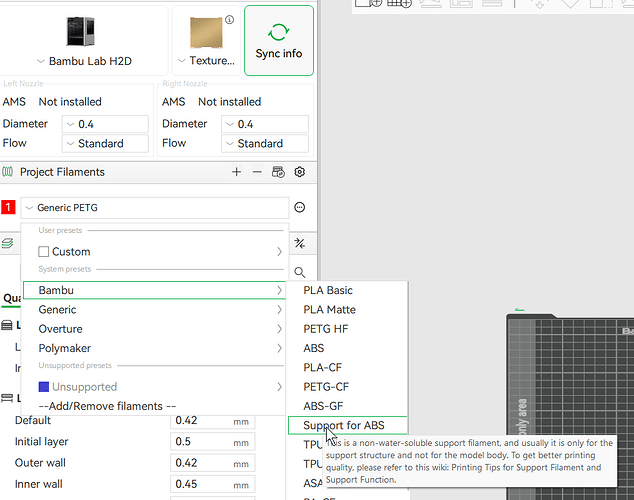The width and height of the screenshot is (634, 500).
Task: Select PLA Basic filament
Action: (347, 290)
